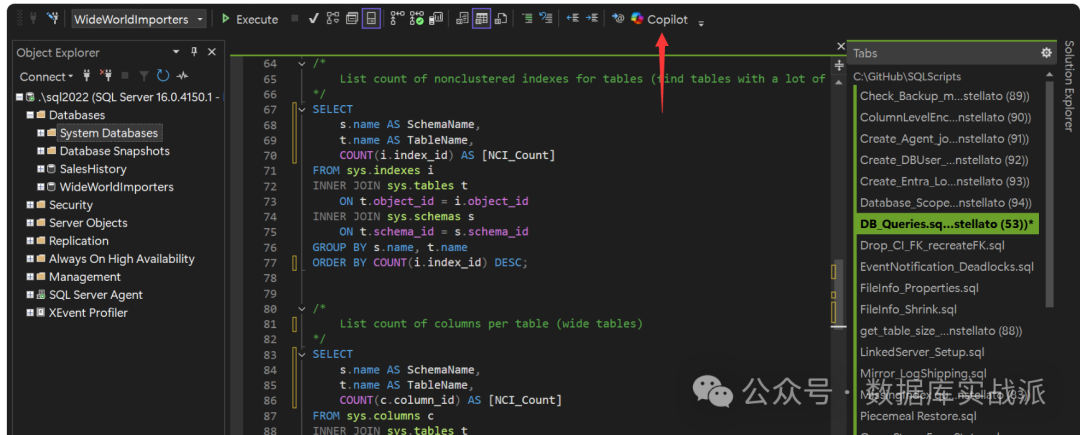Viewport: 1080px width, 435px height.
Task: Open the Solution Explorer side tab
Action: [x=1068, y=85]
